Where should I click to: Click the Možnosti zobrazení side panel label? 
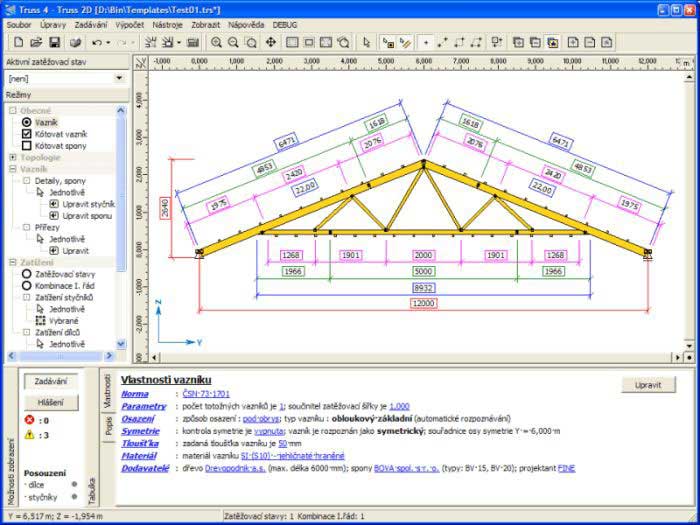[x=12, y=471]
